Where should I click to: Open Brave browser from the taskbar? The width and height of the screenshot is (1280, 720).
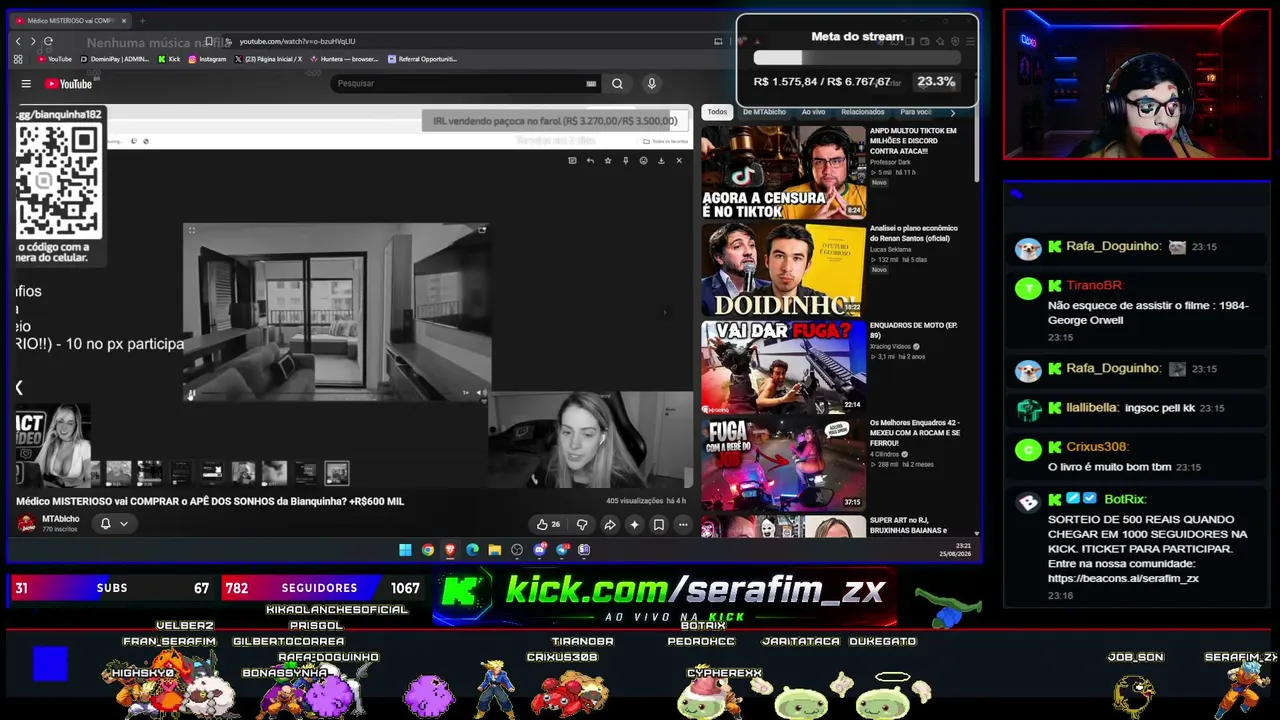click(450, 549)
